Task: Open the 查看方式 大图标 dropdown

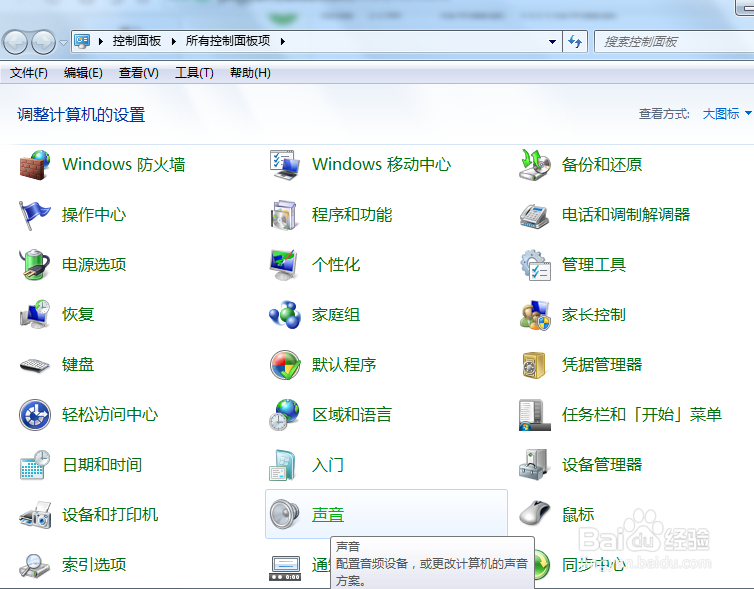Action: (727, 114)
